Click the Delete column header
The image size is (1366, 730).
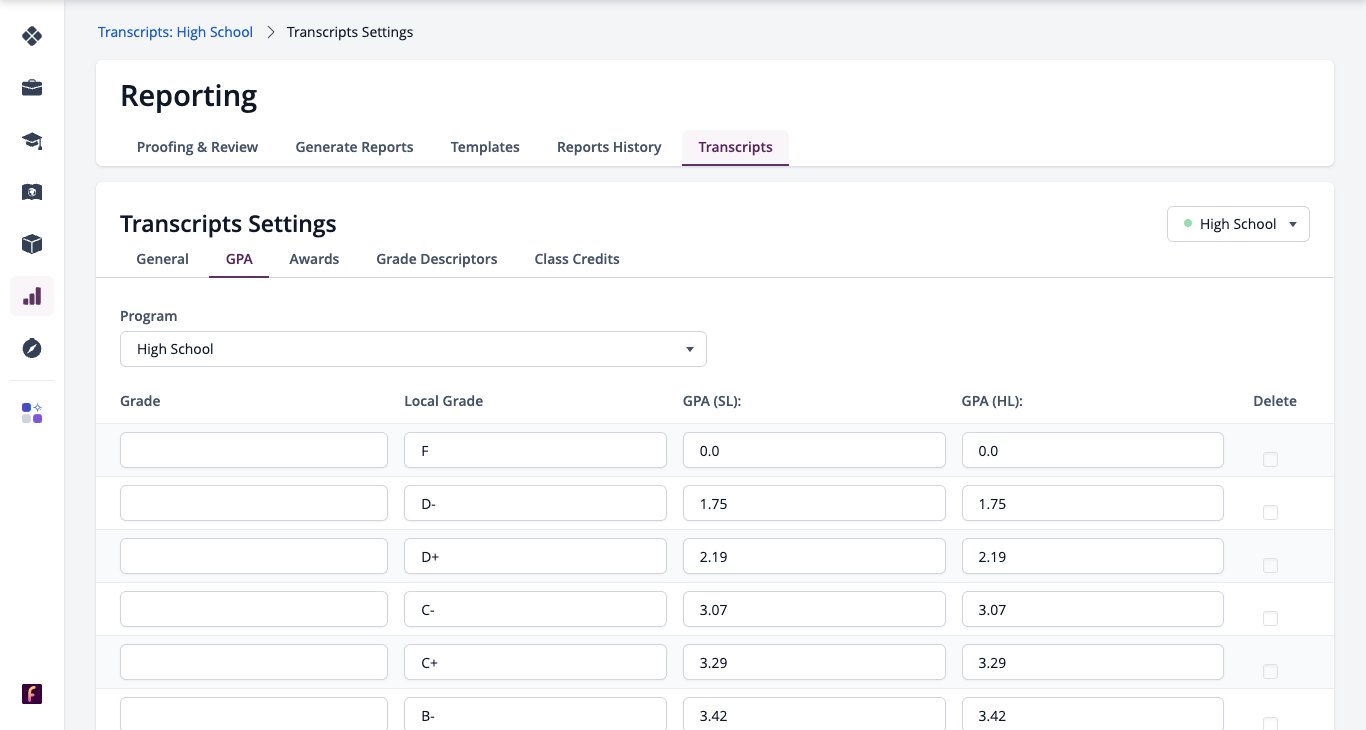pos(1275,401)
